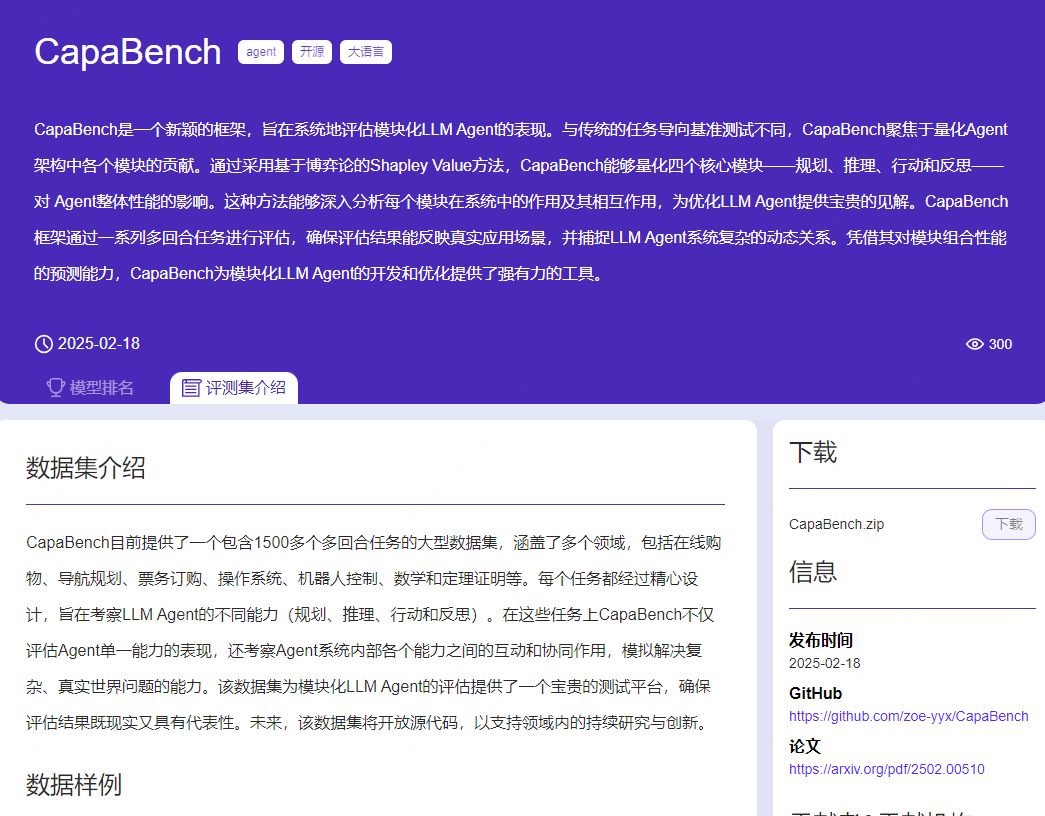This screenshot has height=816, width=1045.
Task: Select the agent tag
Action: 261,52
